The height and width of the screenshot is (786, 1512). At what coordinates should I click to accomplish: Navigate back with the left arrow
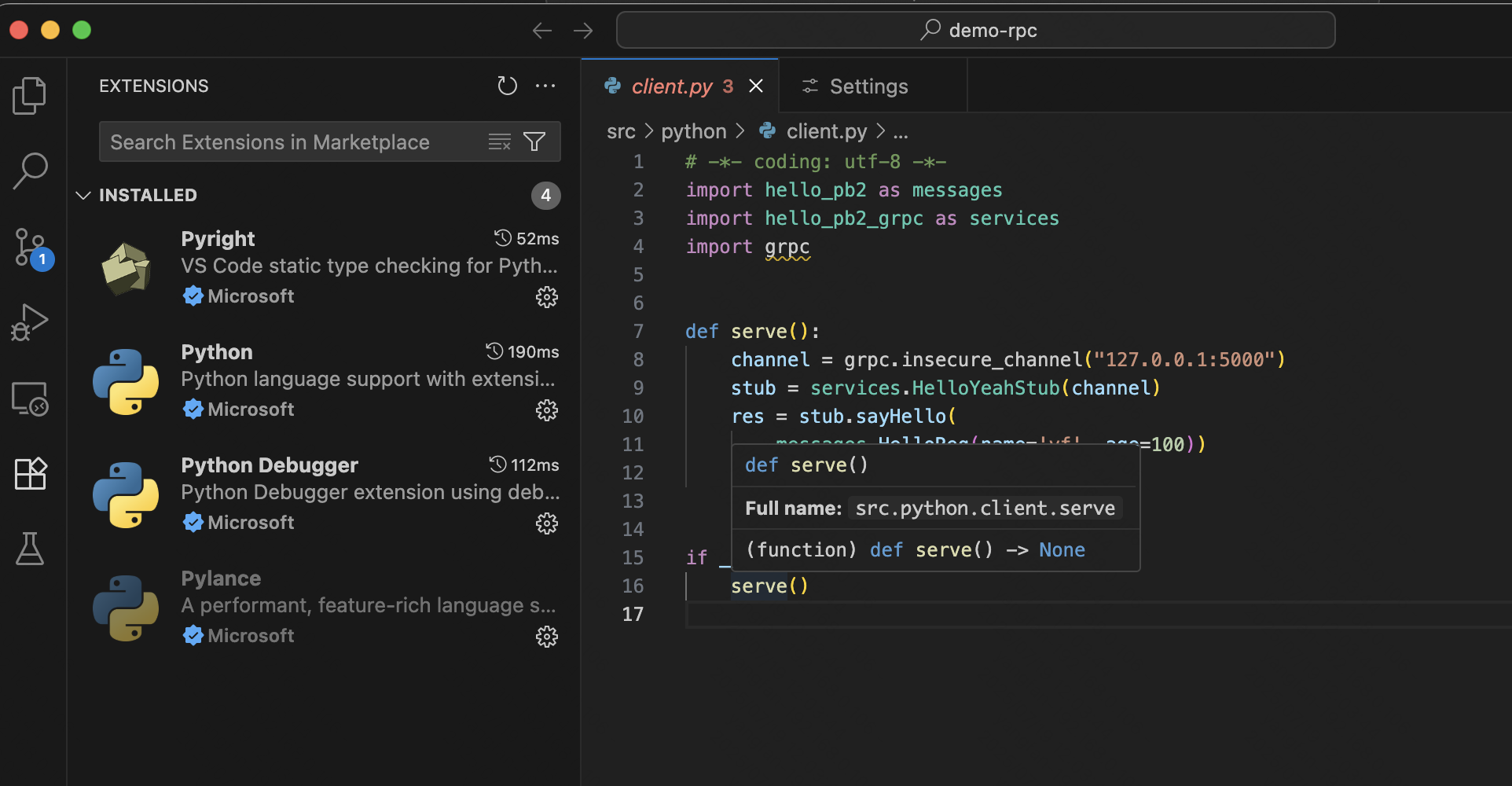click(x=542, y=31)
